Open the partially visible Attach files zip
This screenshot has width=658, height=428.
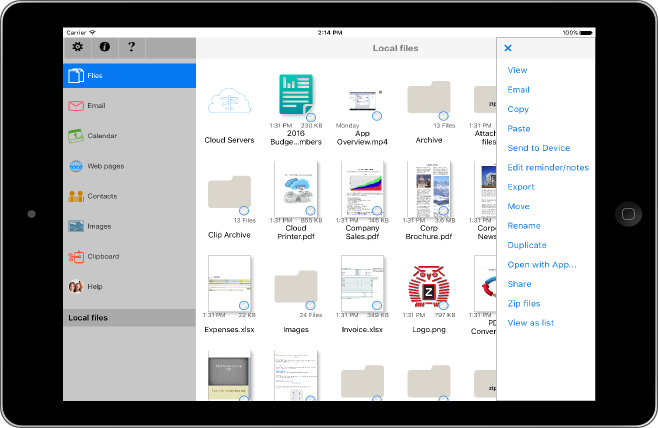485,100
